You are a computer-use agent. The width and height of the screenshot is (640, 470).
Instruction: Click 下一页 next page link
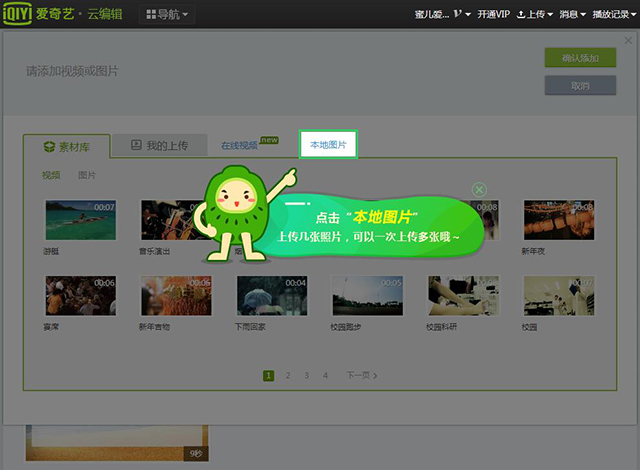tap(362, 375)
